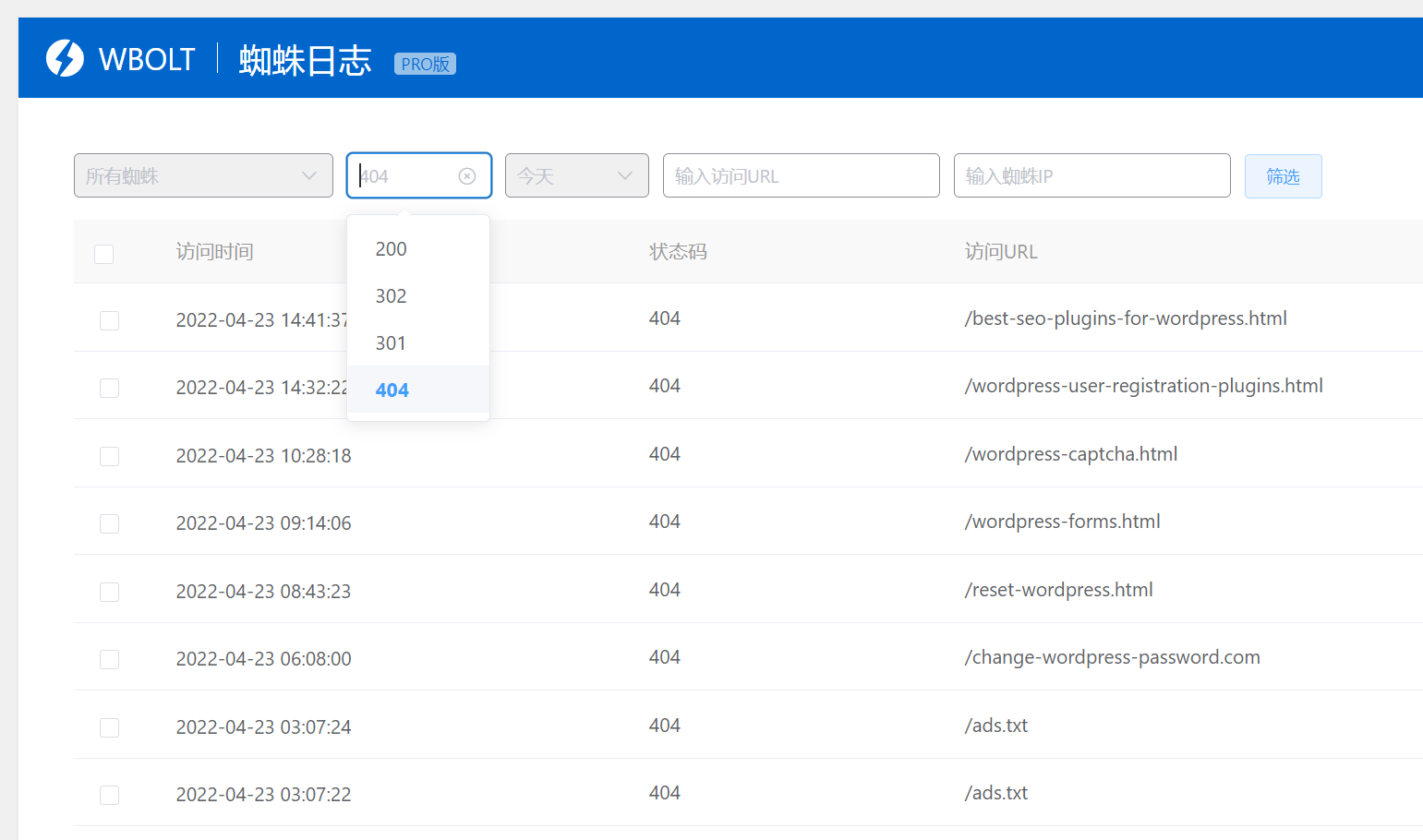Screen dimensions: 1423x840
Task: Select the highlighted 404 option
Action: pyautogui.click(x=392, y=390)
